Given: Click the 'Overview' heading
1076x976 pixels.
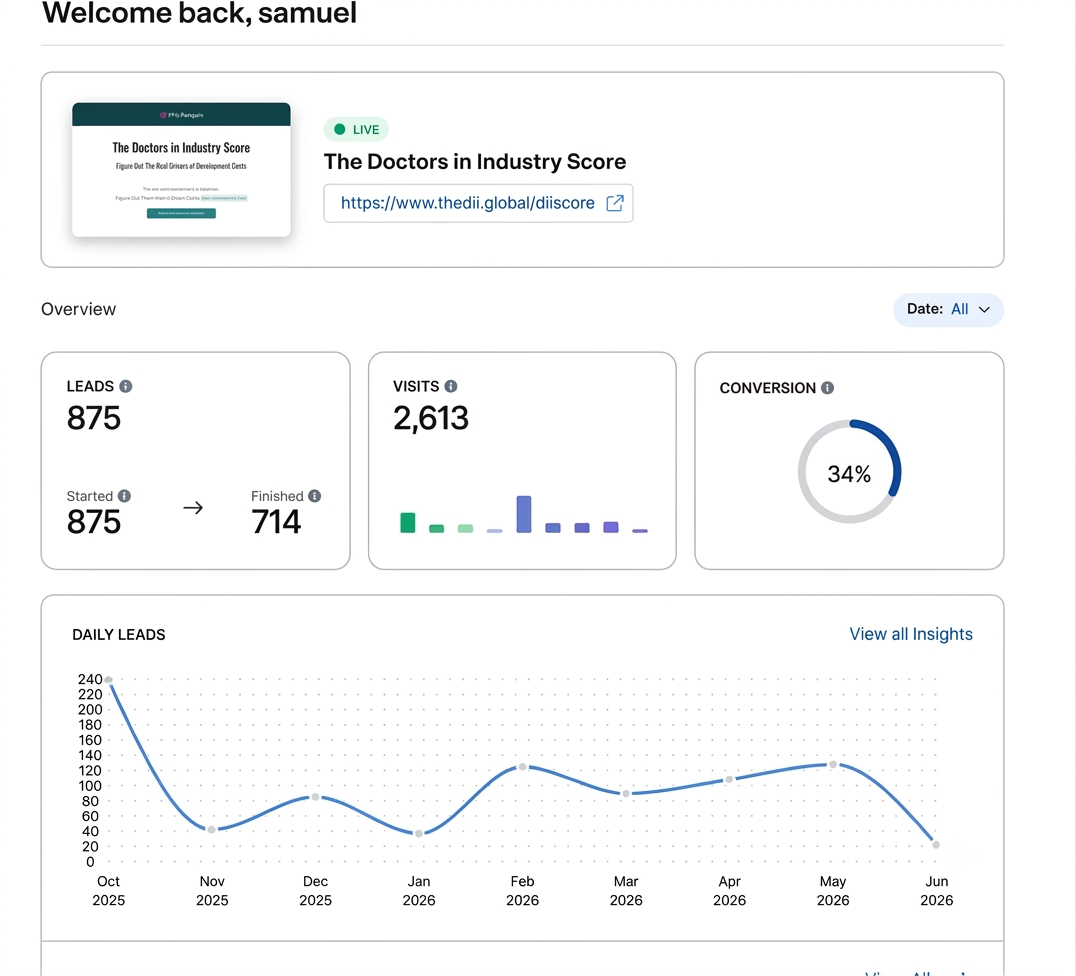Looking at the screenshot, I should pyautogui.click(x=78, y=310).
